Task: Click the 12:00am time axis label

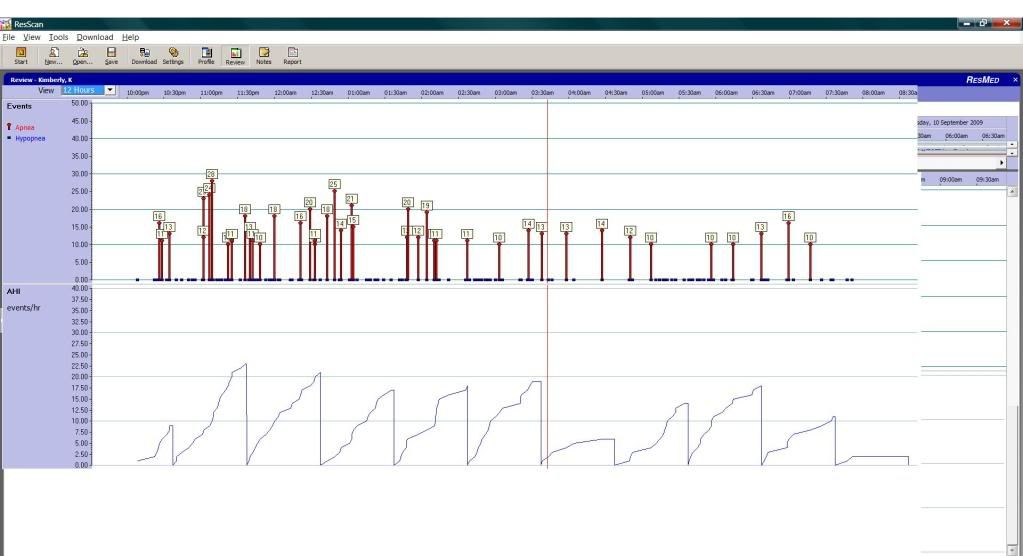Action: coord(286,92)
